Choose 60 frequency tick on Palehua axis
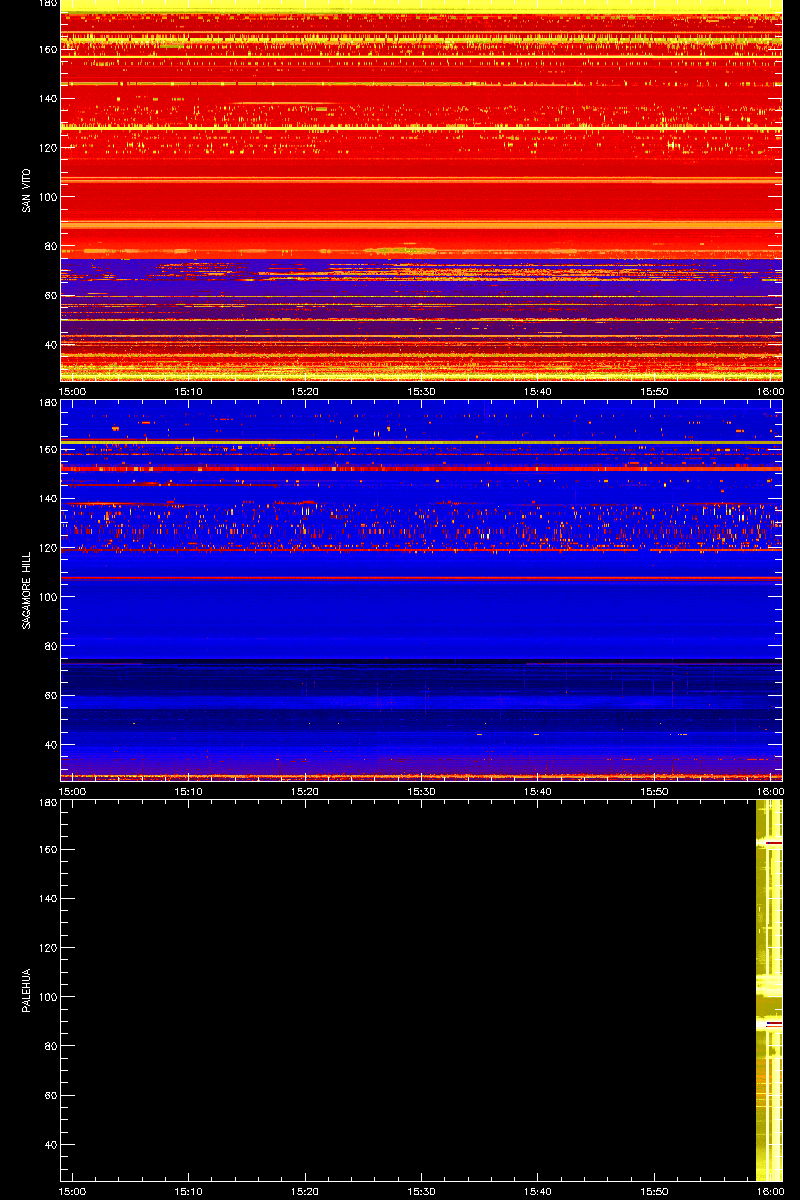Screen dimensions: 800x1200 (50, 1095)
